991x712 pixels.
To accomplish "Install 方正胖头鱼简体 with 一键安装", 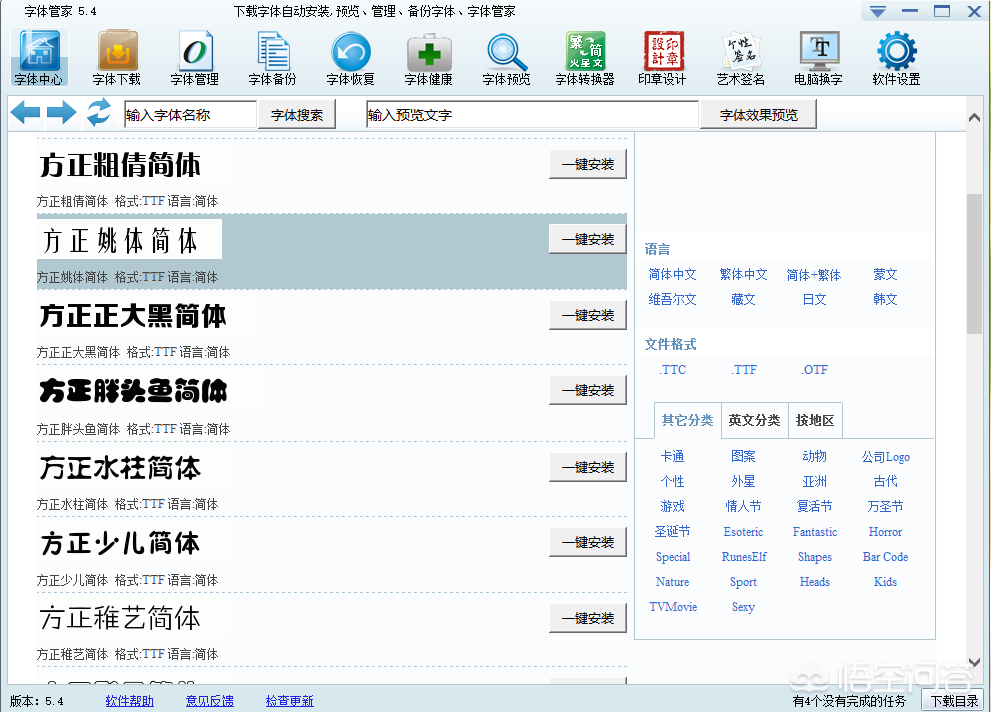I will click(x=588, y=390).
